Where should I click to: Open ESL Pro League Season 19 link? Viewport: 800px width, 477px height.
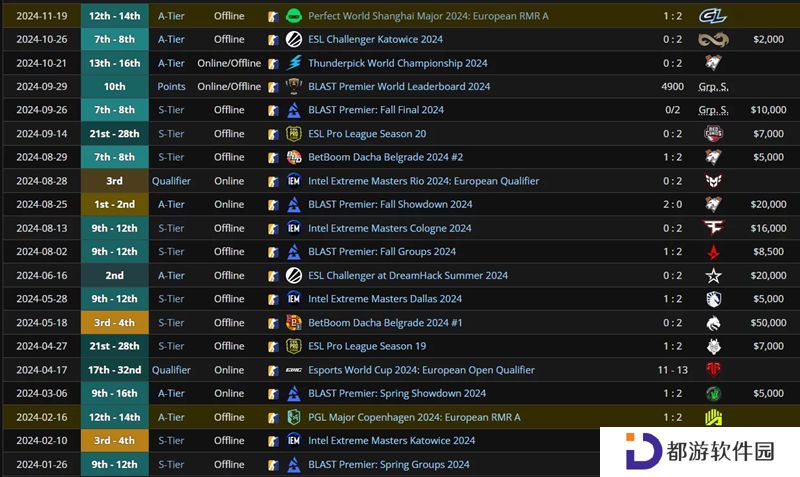367,346
